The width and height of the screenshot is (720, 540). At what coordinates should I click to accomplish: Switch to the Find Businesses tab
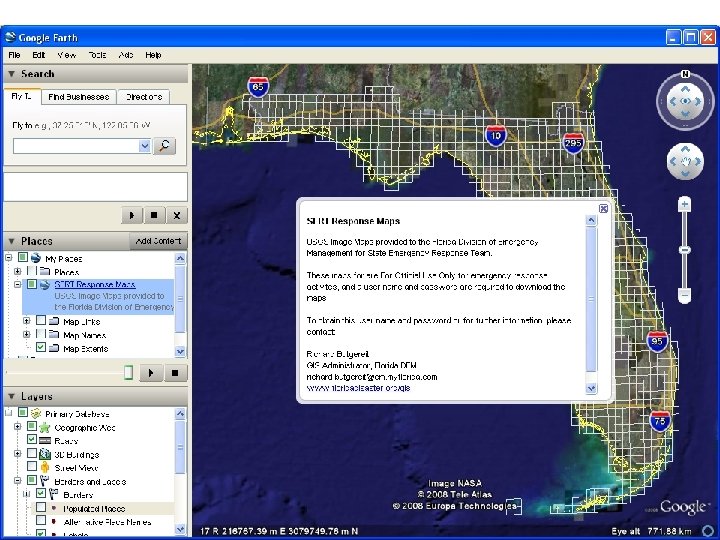79,97
